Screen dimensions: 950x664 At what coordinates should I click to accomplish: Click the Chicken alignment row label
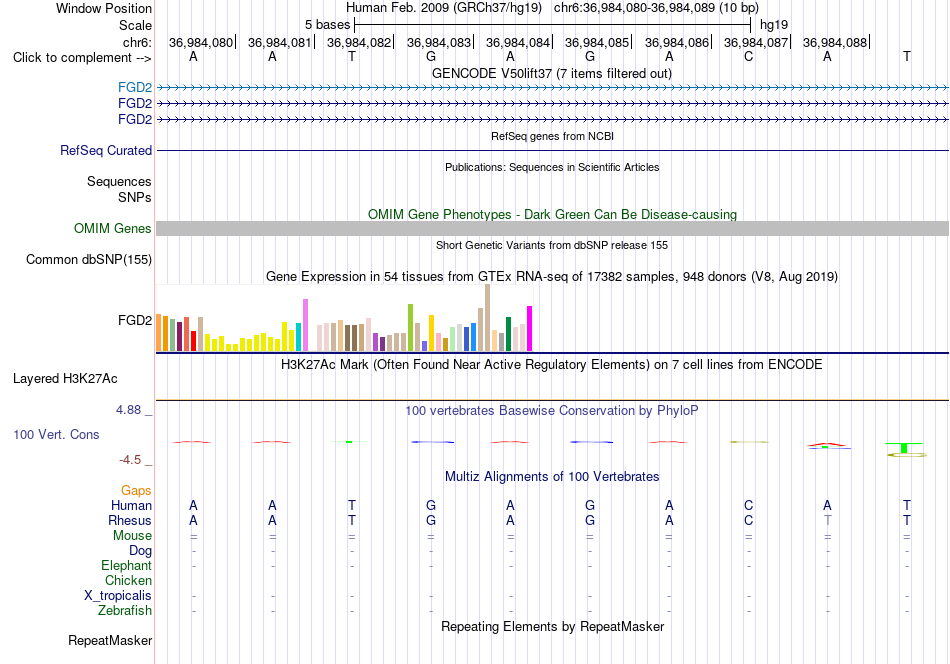pos(128,580)
